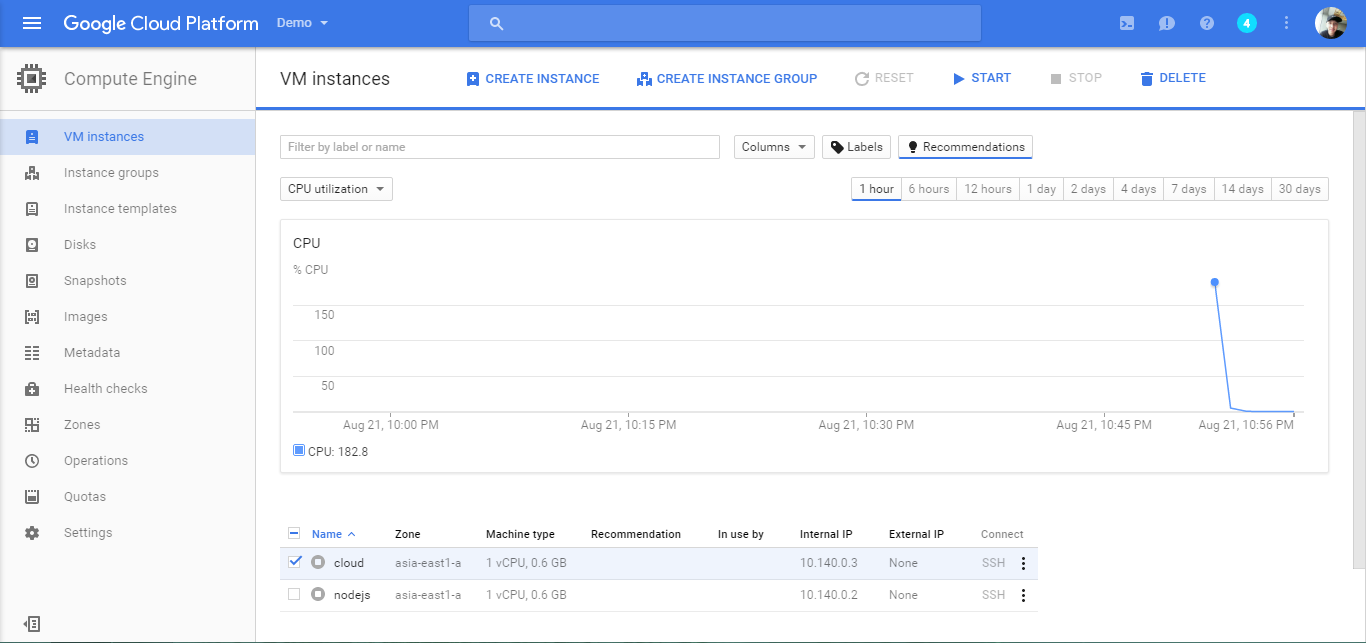Uncheck the cloud instance checkbox
Viewport: 1366px width, 643px height.
point(294,562)
